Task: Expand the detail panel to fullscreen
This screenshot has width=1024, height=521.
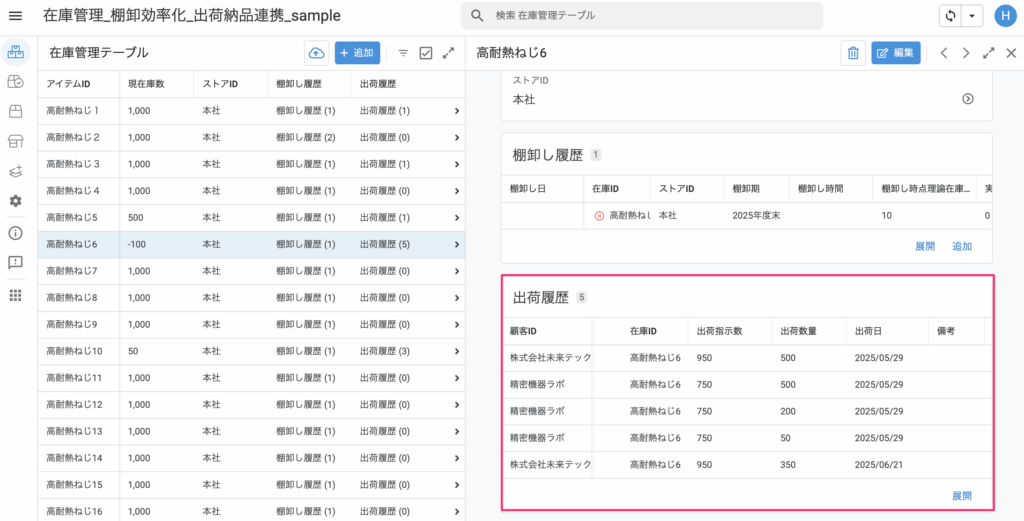Action: click(x=989, y=54)
